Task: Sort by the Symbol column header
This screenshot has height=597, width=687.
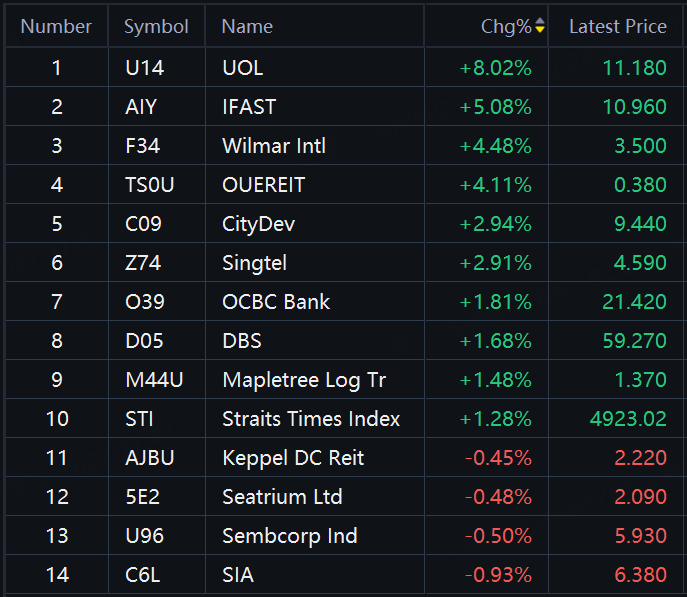Action: pos(156,27)
